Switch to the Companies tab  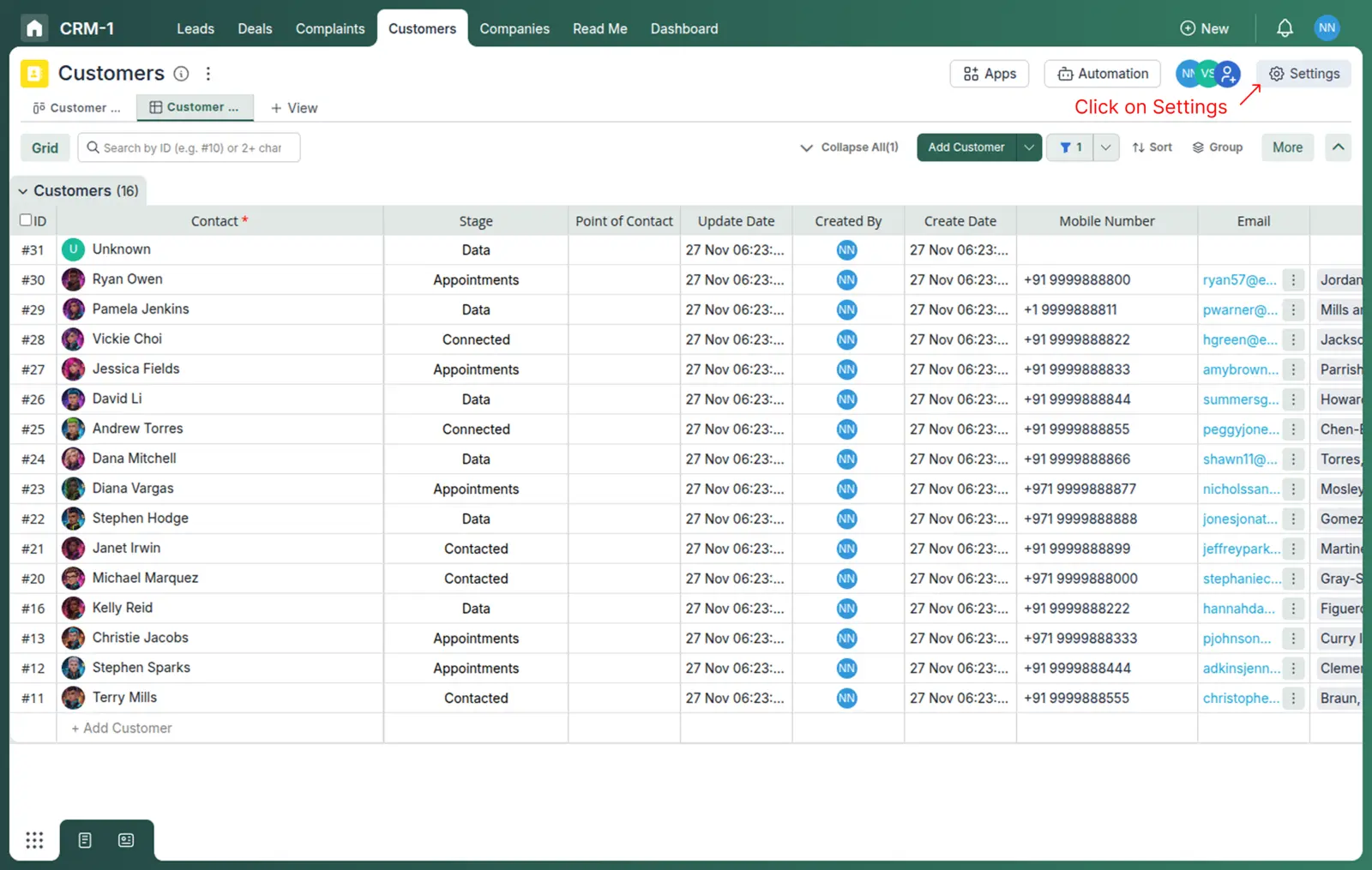pyautogui.click(x=514, y=28)
